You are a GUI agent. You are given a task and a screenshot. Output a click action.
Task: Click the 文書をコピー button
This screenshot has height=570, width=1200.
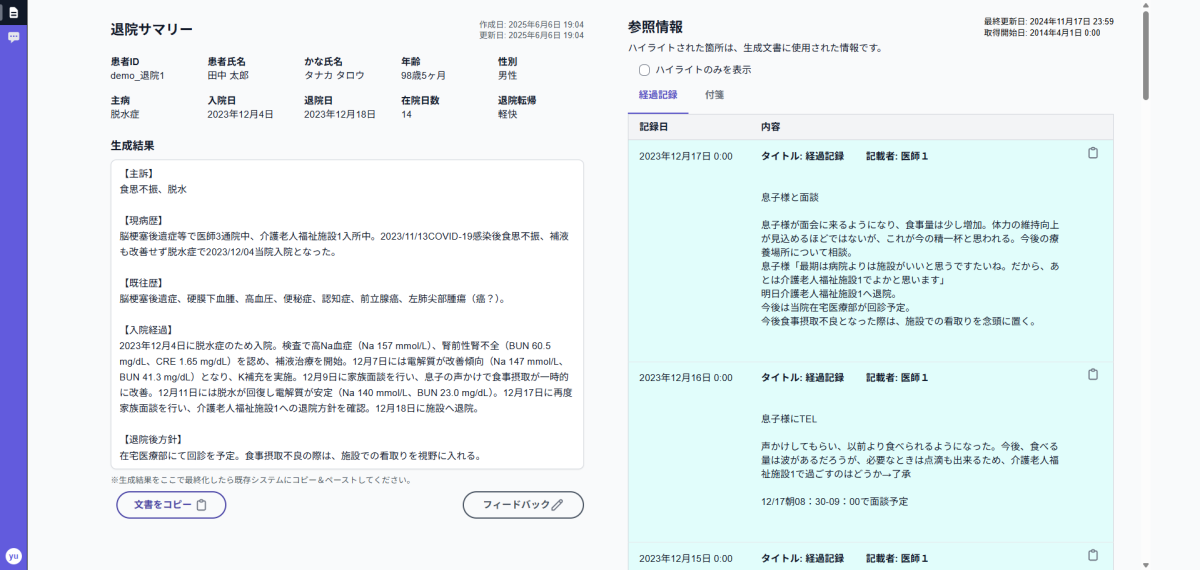point(171,505)
